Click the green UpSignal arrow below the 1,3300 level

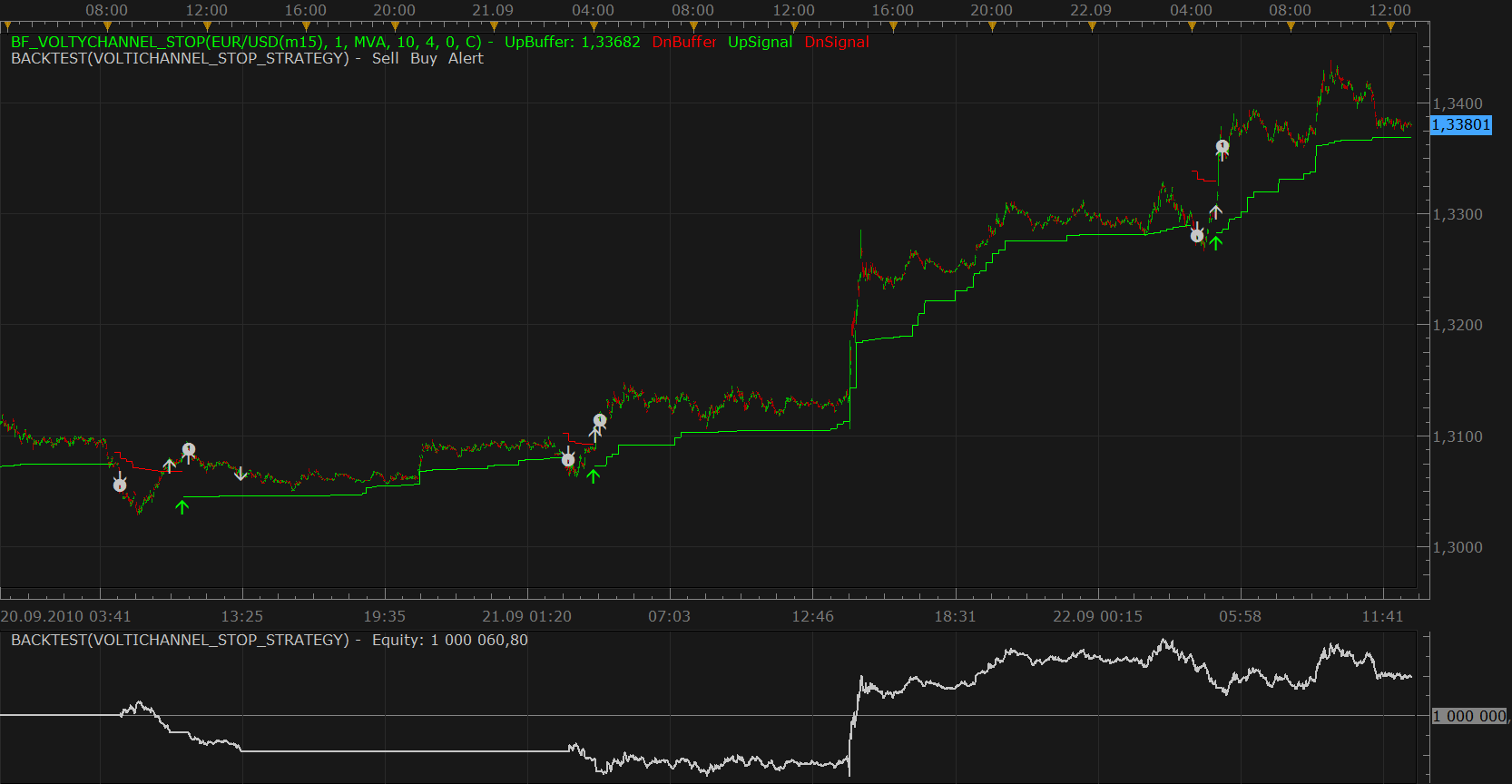(x=1216, y=242)
